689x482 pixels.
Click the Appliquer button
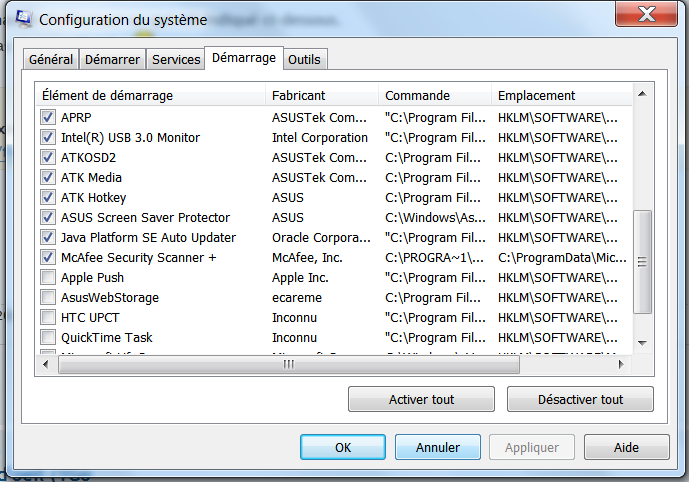pos(532,447)
